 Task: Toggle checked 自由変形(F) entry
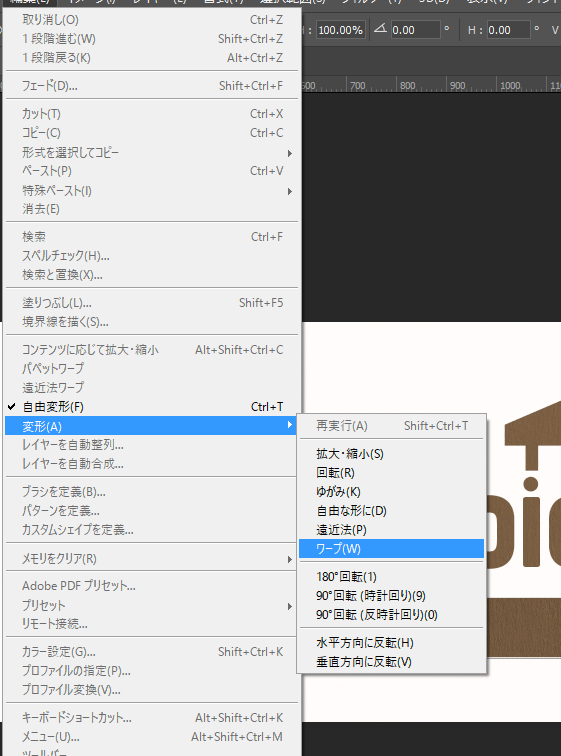click(151, 407)
